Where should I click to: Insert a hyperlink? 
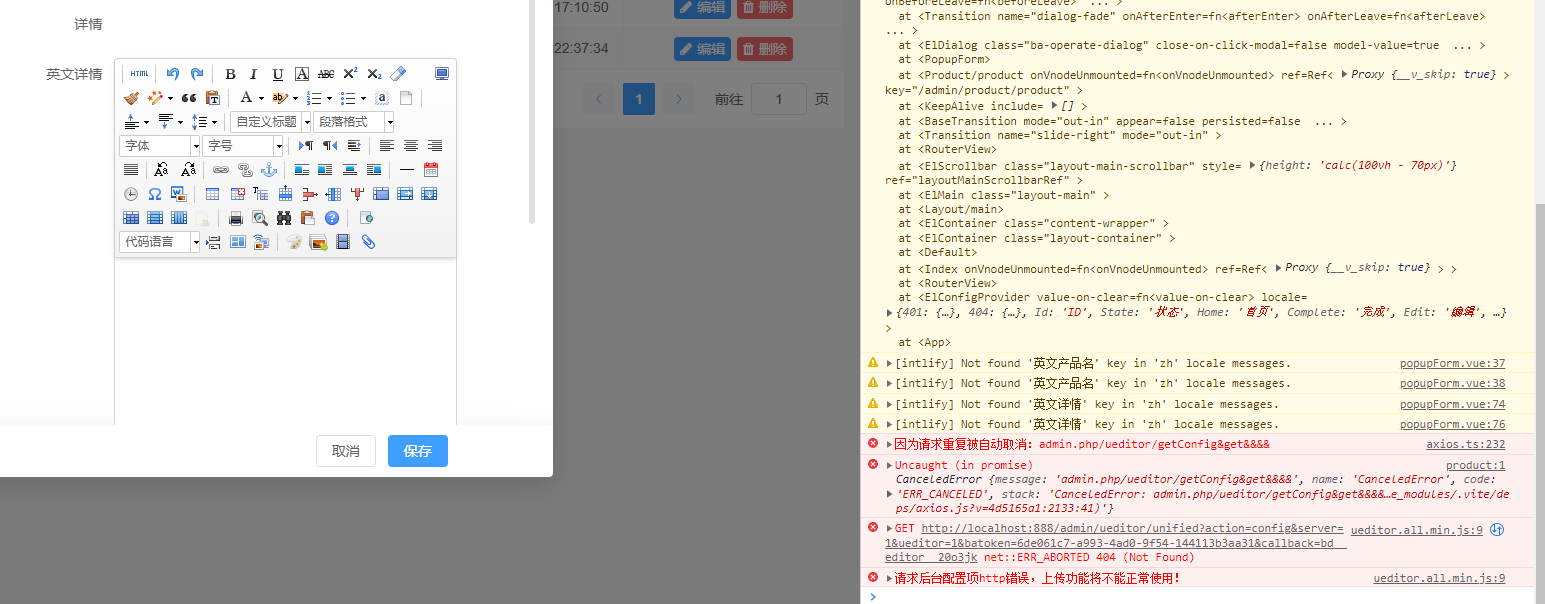coord(220,170)
